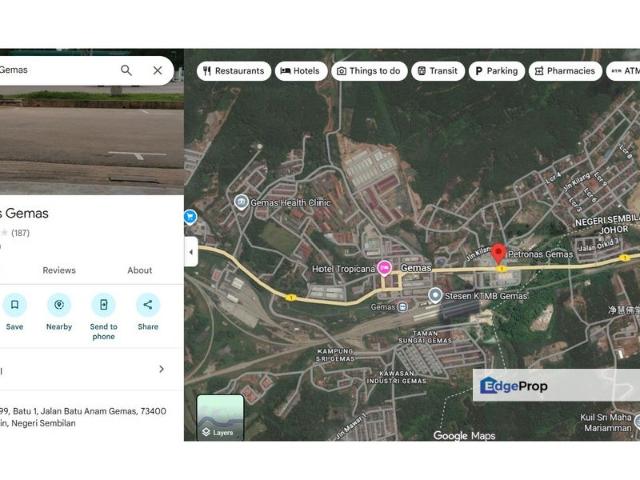The image size is (640, 480).
Task: Select the Stesen KTMB Gemas marker
Action: point(435,295)
